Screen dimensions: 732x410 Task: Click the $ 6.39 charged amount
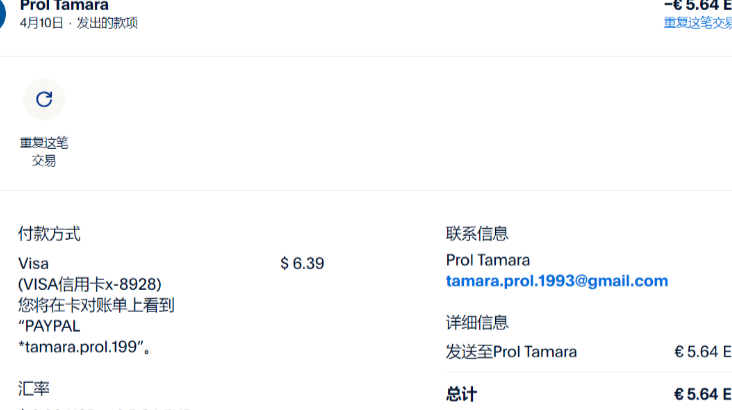point(302,263)
